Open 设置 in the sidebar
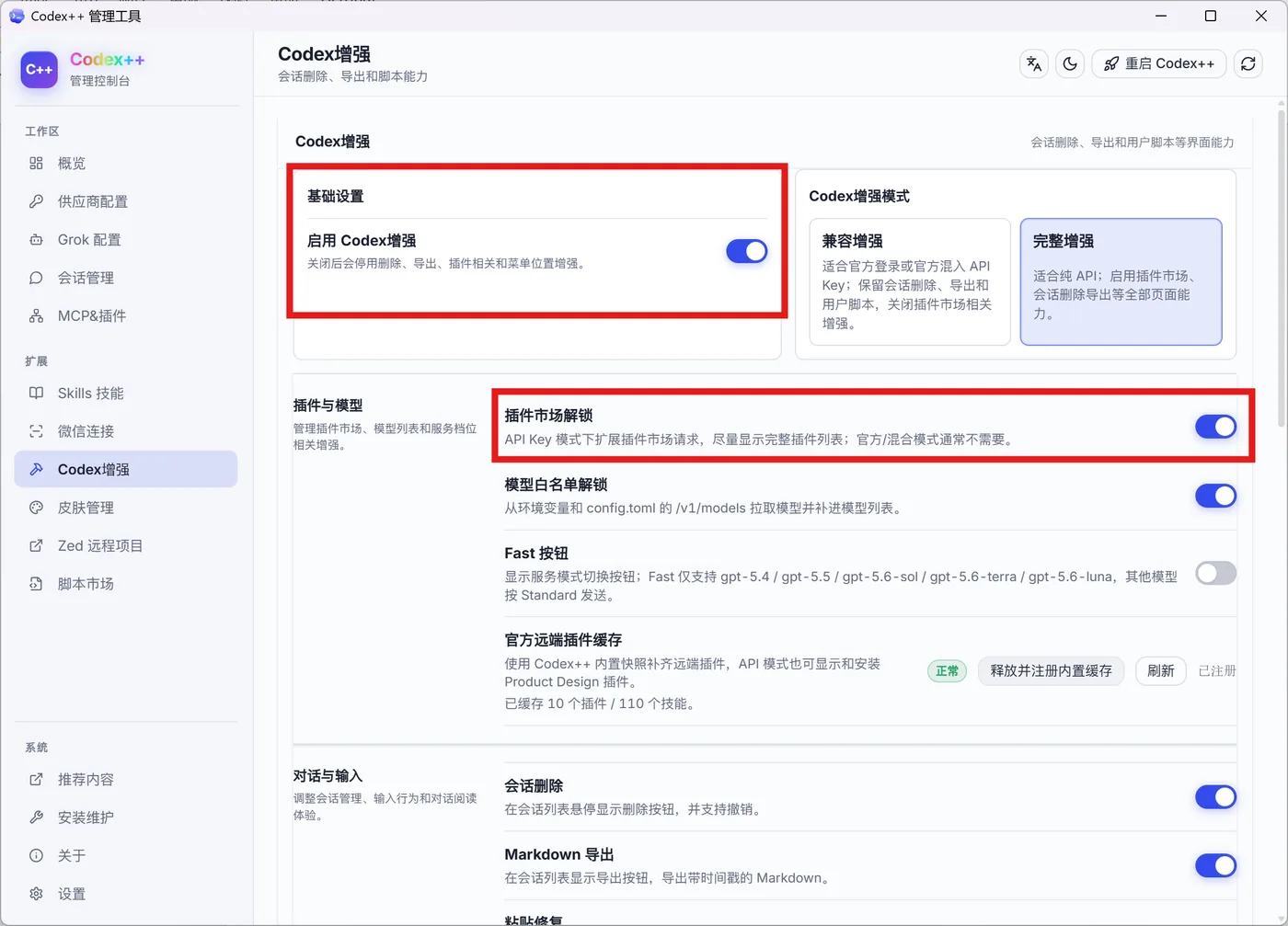This screenshot has height=926, width=1288. (x=126, y=894)
